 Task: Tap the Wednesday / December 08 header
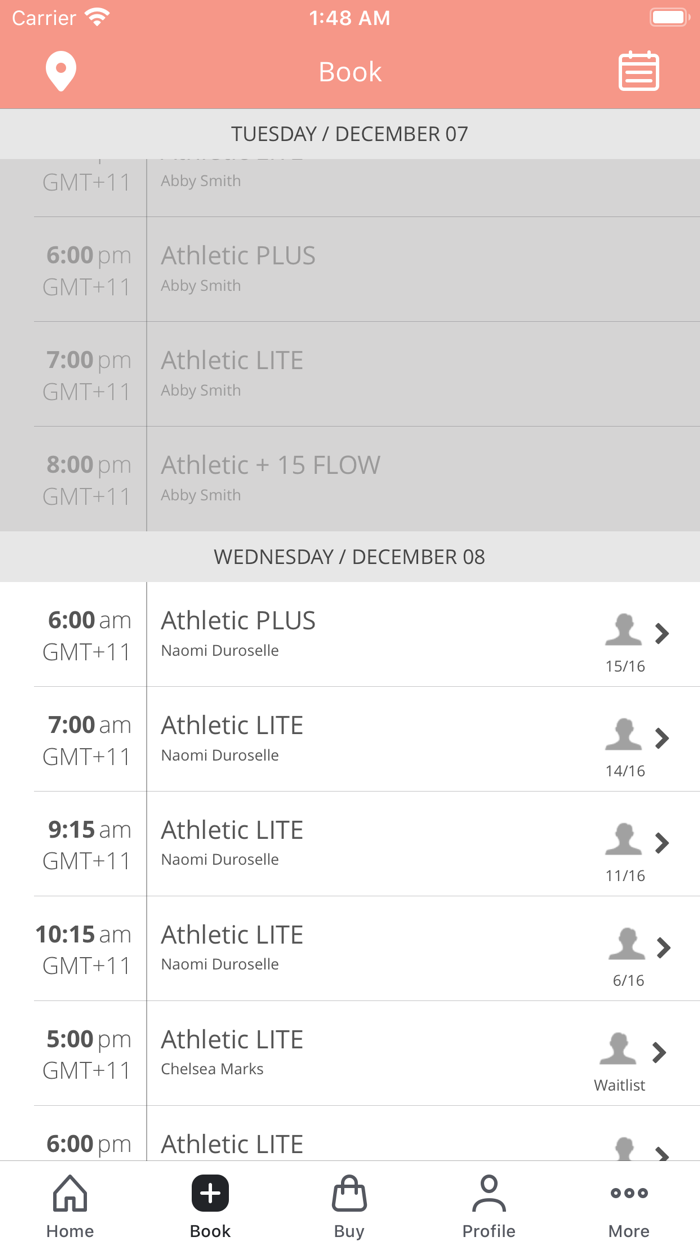pyautogui.click(x=350, y=557)
